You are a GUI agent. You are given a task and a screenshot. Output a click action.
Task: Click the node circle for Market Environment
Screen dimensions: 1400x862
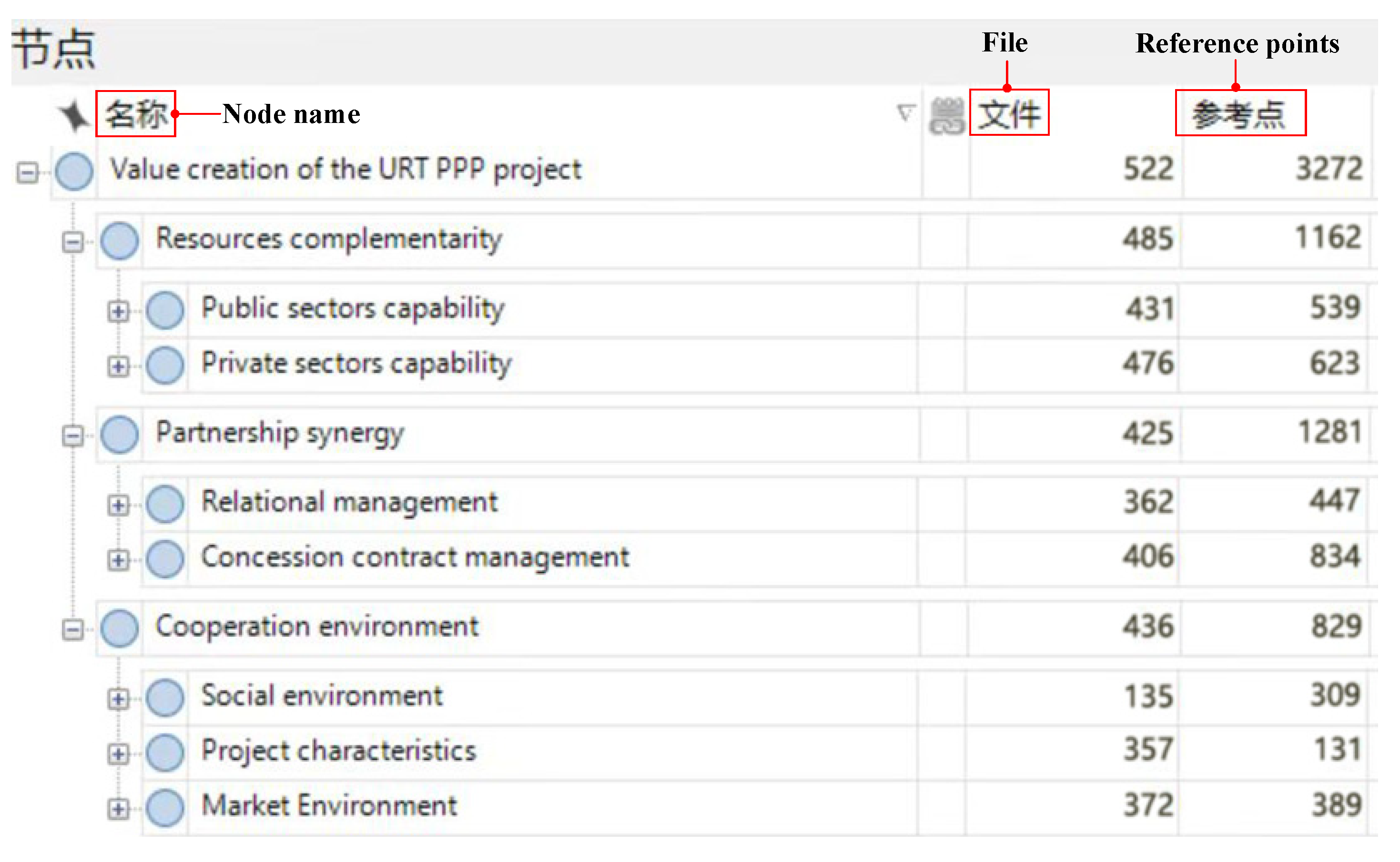tap(165, 808)
